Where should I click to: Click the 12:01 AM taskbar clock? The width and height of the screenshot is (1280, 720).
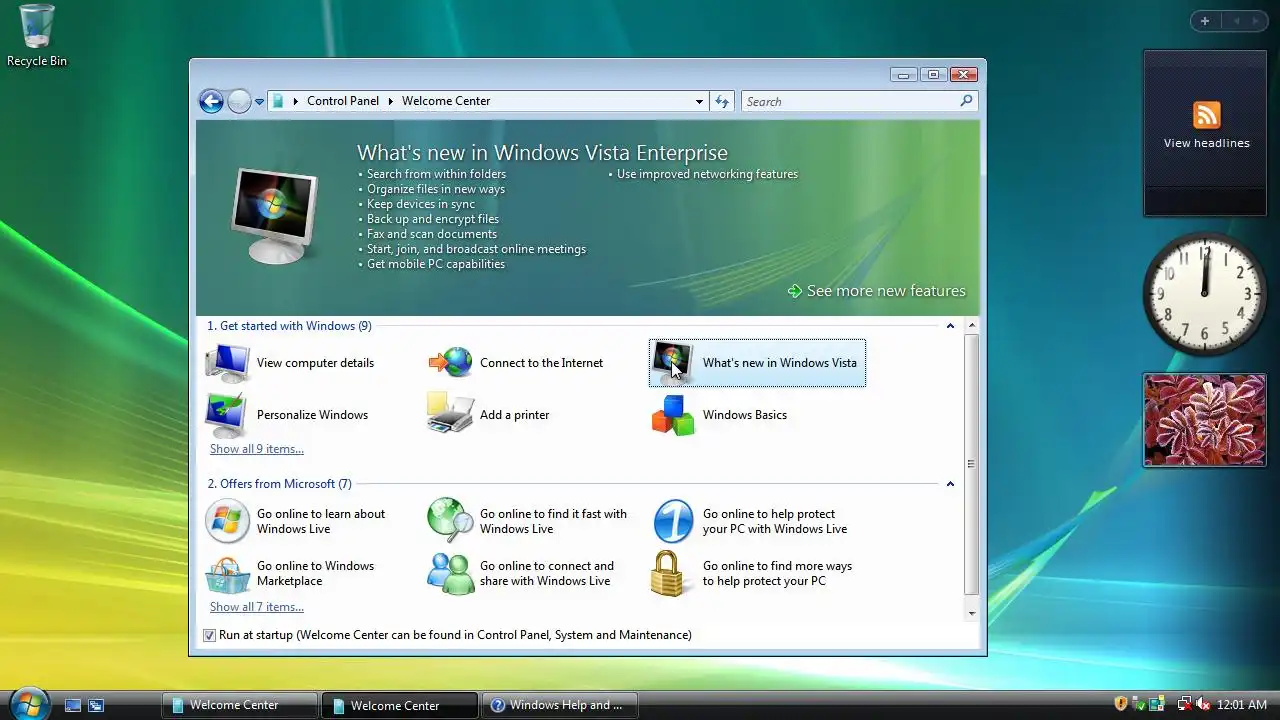pos(1242,705)
